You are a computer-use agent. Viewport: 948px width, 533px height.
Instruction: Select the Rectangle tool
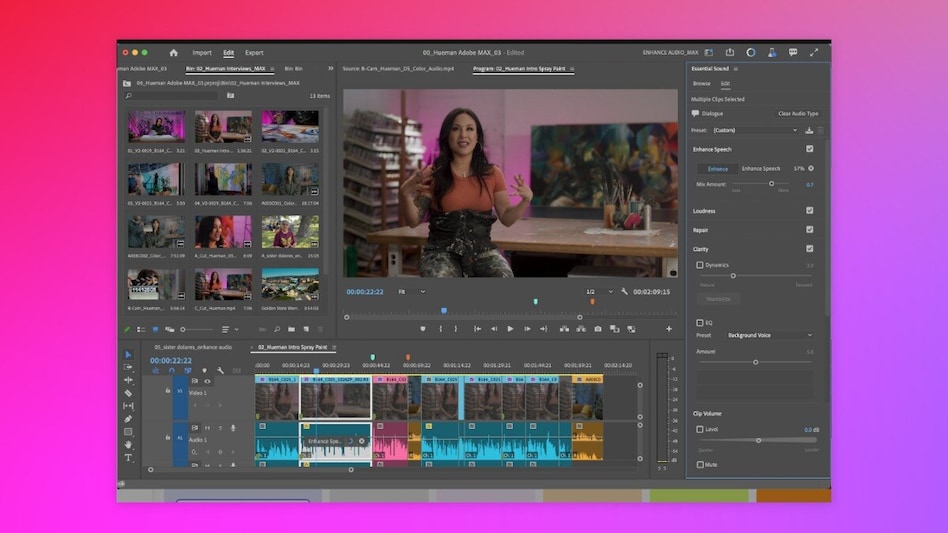(128, 432)
